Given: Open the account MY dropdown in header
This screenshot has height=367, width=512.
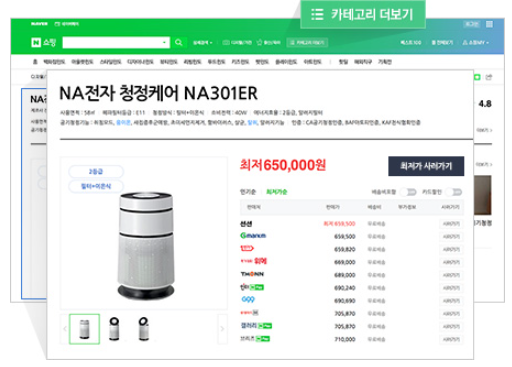Looking at the screenshot, I should point(475,43).
